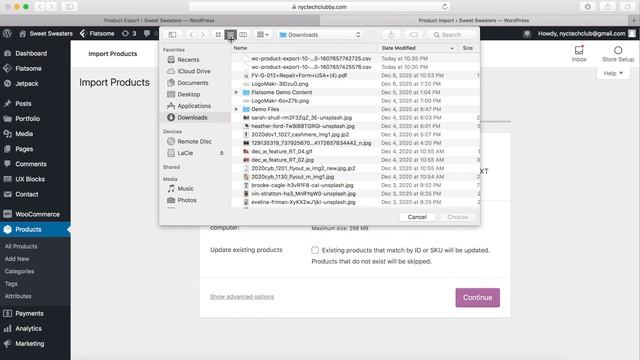Expand the Help dropdown tab

613,73
